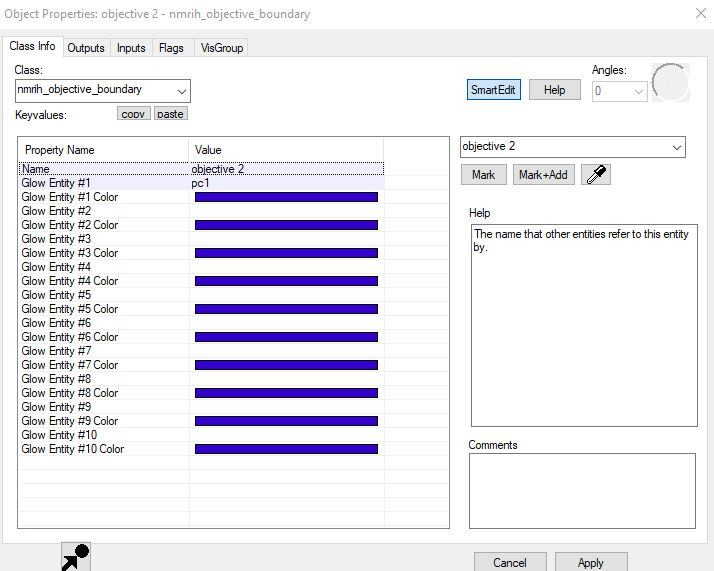Select the Glow Entity #10 row
This screenshot has height=571, width=714.
pyautogui.click(x=201, y=435)
